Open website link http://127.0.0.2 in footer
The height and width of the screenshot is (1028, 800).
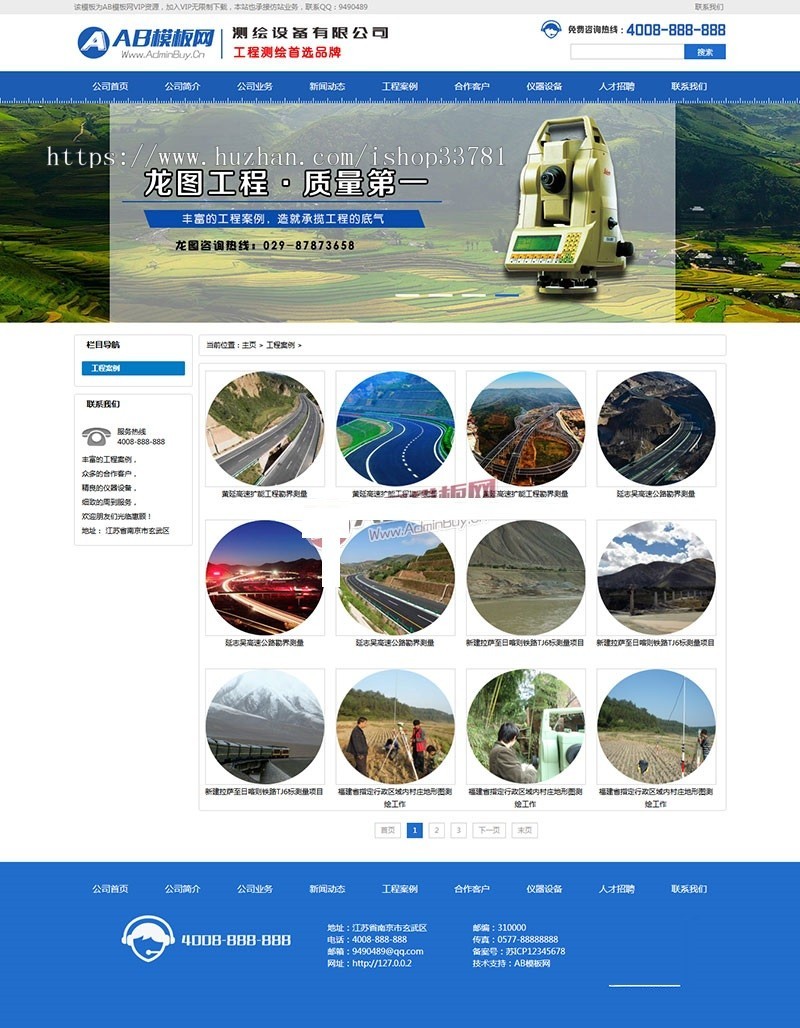point(380,964)
